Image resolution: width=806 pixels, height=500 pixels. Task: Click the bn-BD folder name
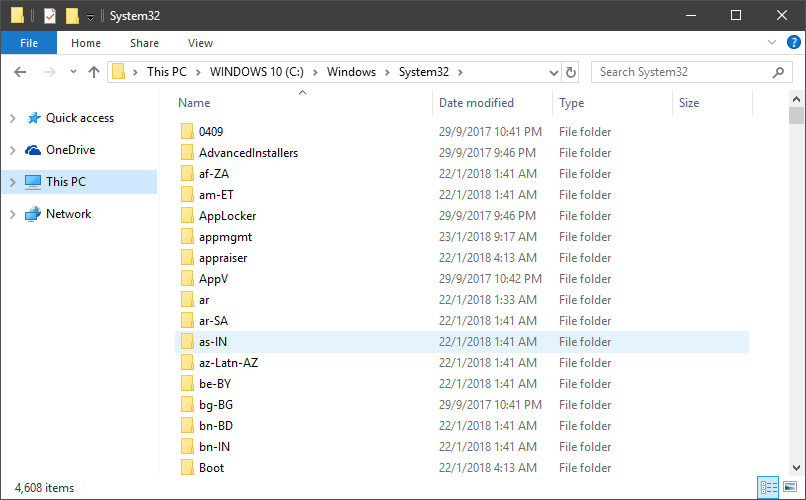coord(216,426)
